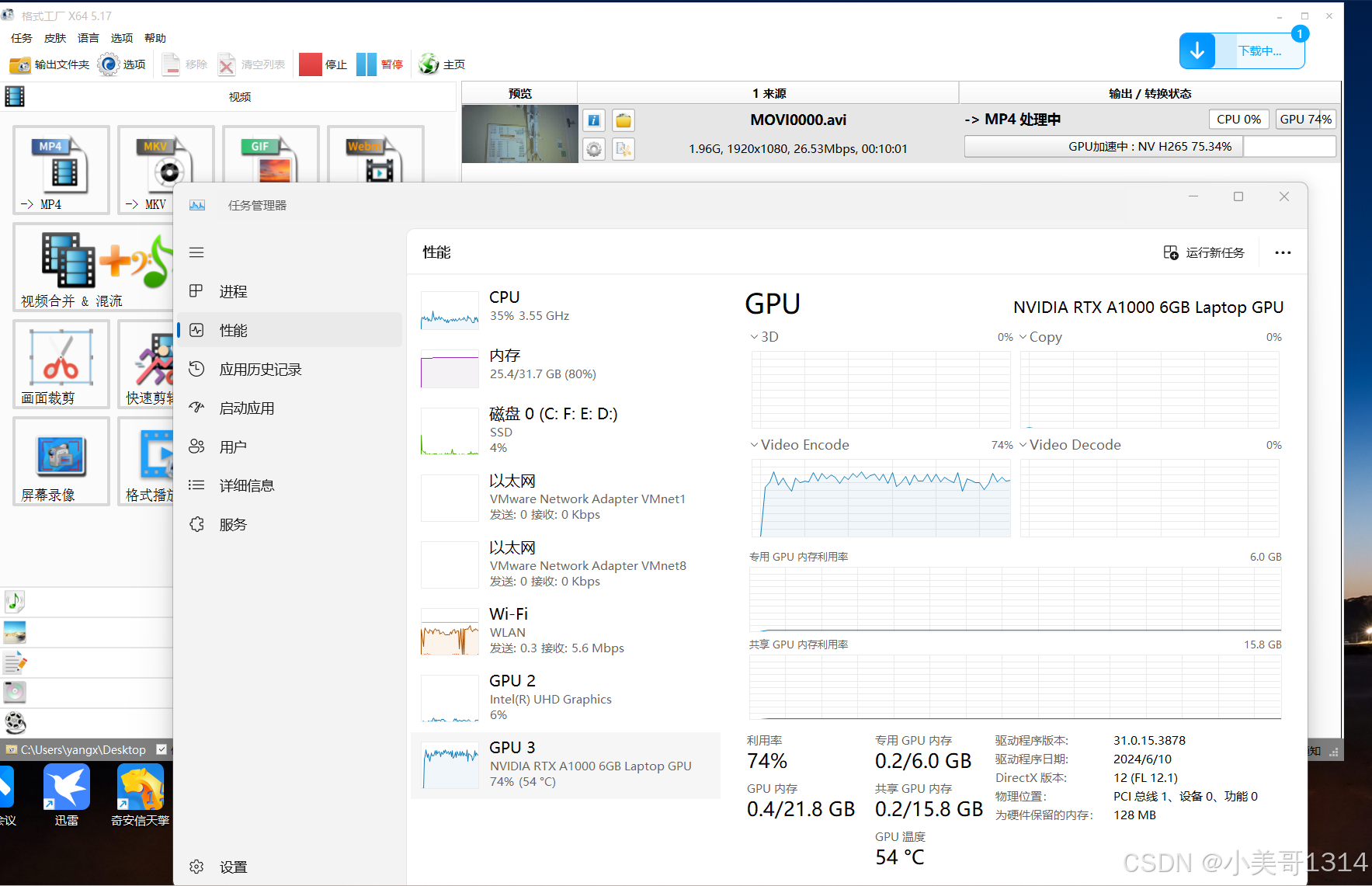The width and height of the screenshot is (1372, 886).
Task: Go to Format Factory home page icon
Action: [442, 64]
